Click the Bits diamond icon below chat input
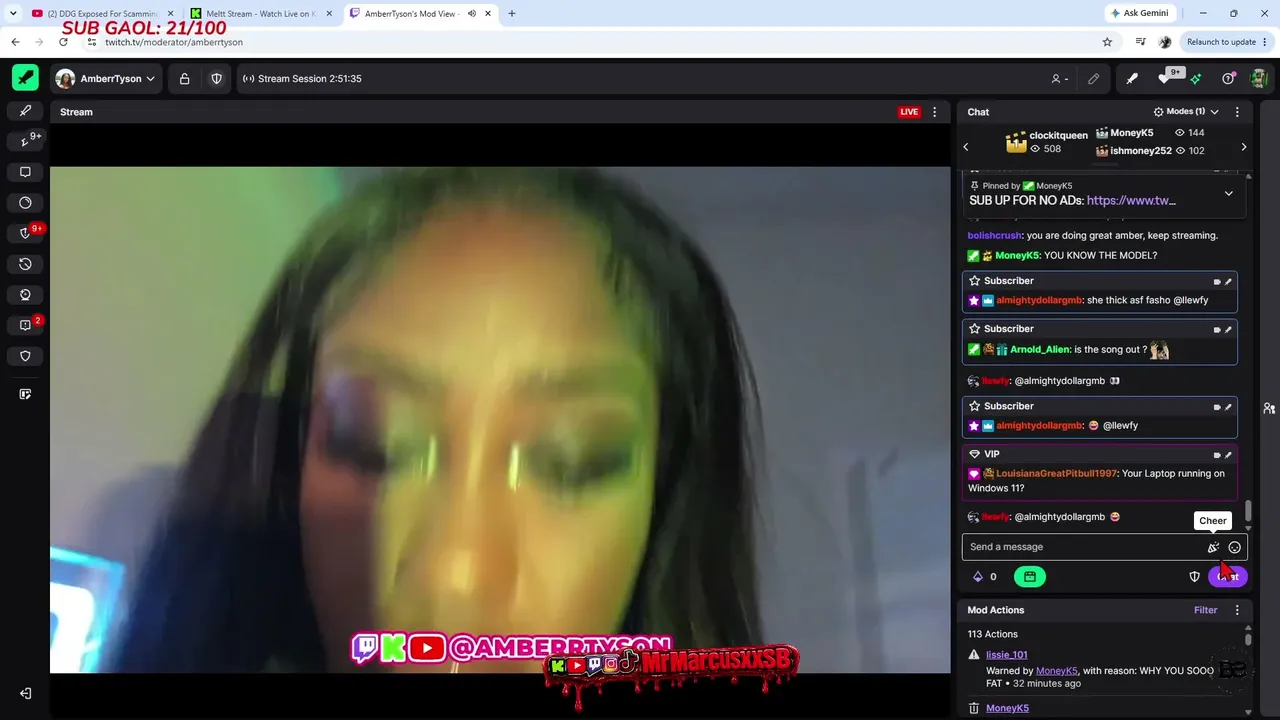Viewport: 1280px width, 720px height. coord(978,576)
